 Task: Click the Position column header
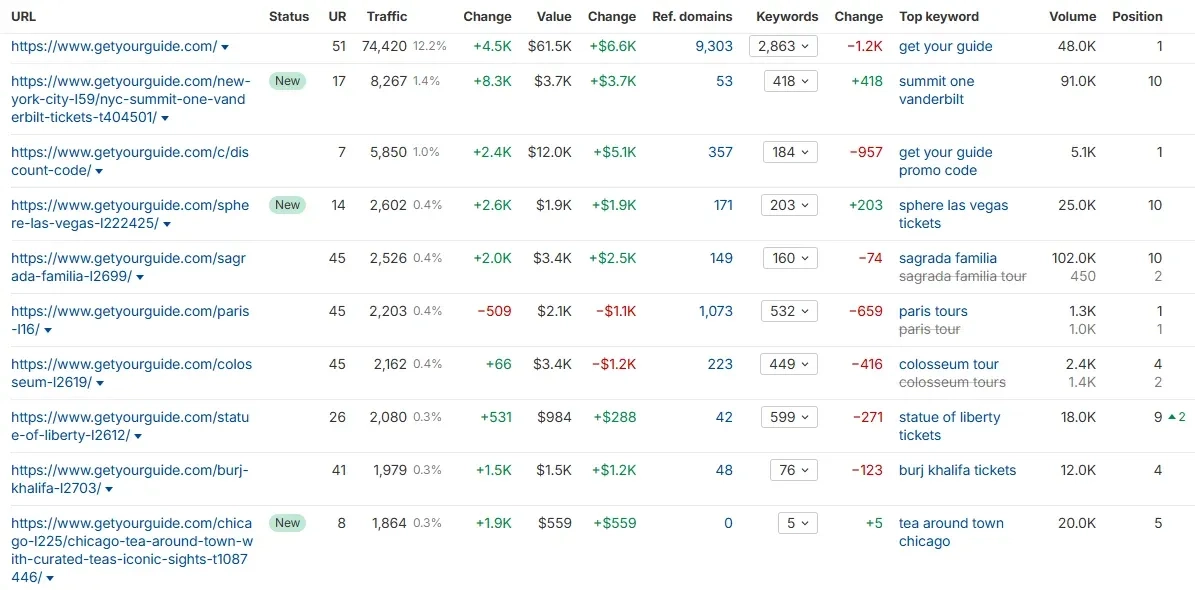pos(1137,17)
